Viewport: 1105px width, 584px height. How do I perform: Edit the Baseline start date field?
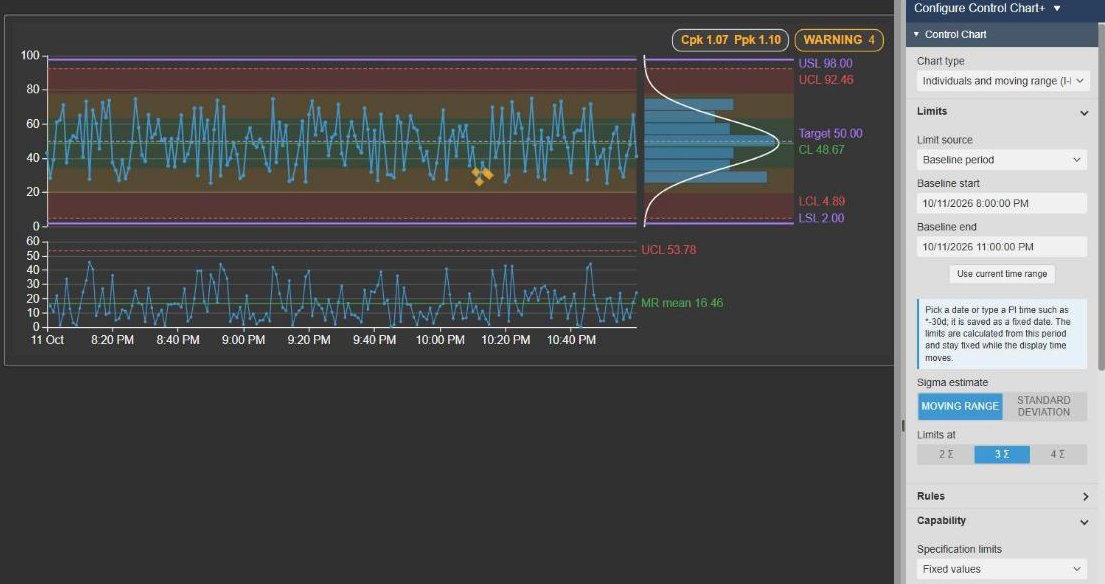(1001, 204)
